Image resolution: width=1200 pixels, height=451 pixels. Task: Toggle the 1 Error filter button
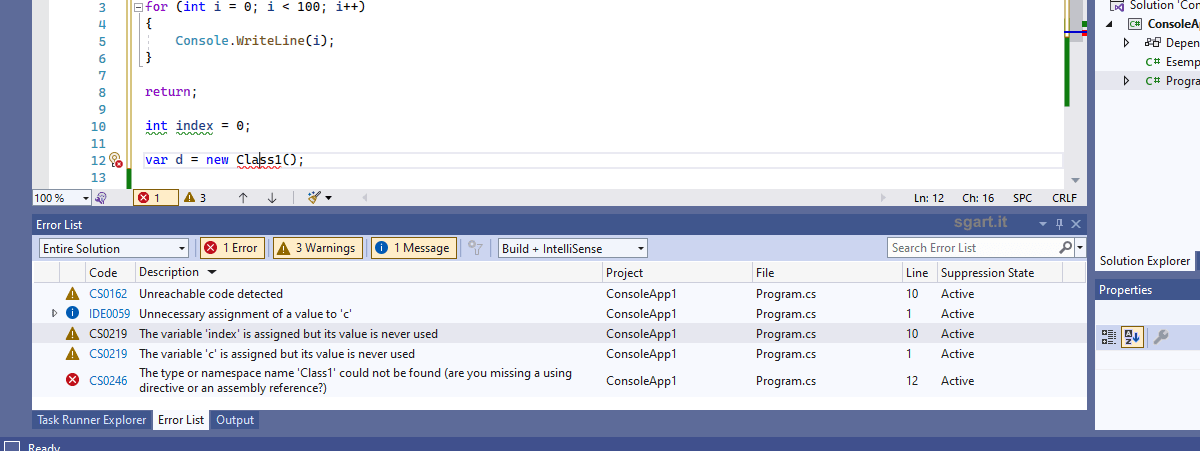[x=232, y=248]
